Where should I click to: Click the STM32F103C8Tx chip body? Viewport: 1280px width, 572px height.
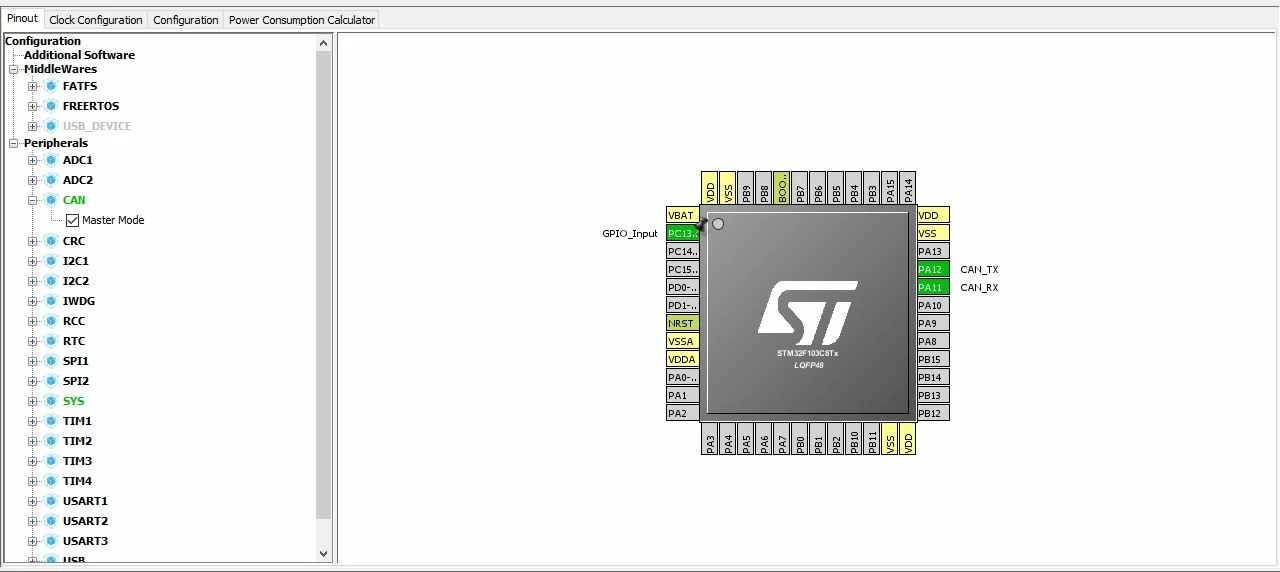(x=808, y=312)
